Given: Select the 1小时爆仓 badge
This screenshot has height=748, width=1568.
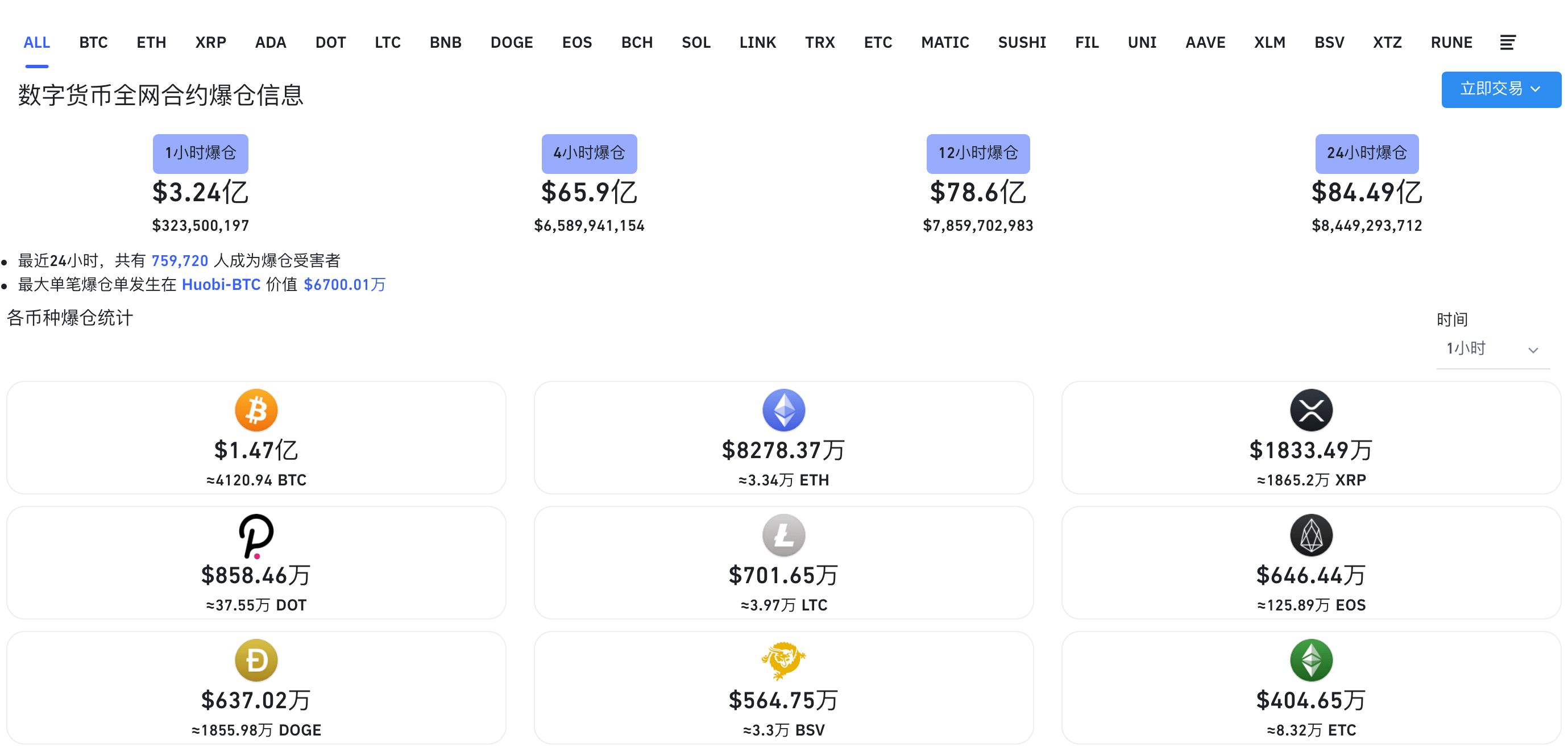Looking at the screenshot, I should 200,153.
